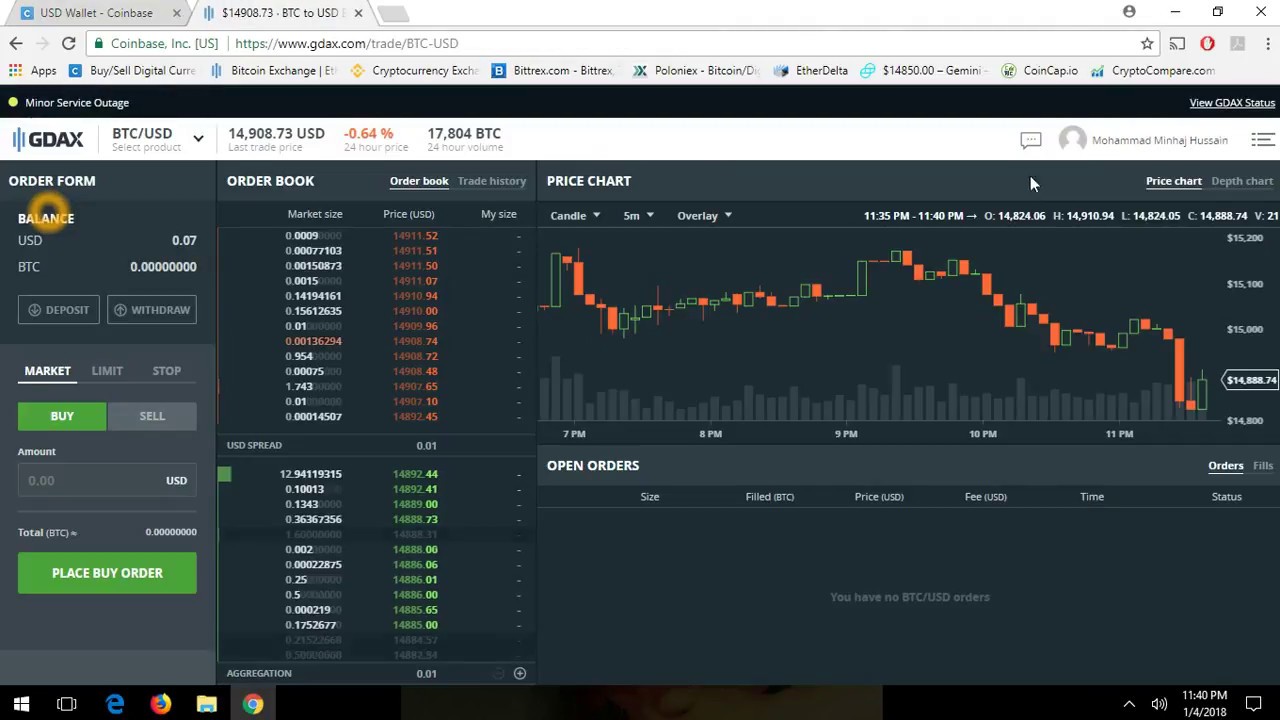Bookmark this page with the star icon
Viewport: 1280px width, 720px height.
point(1147,43)
